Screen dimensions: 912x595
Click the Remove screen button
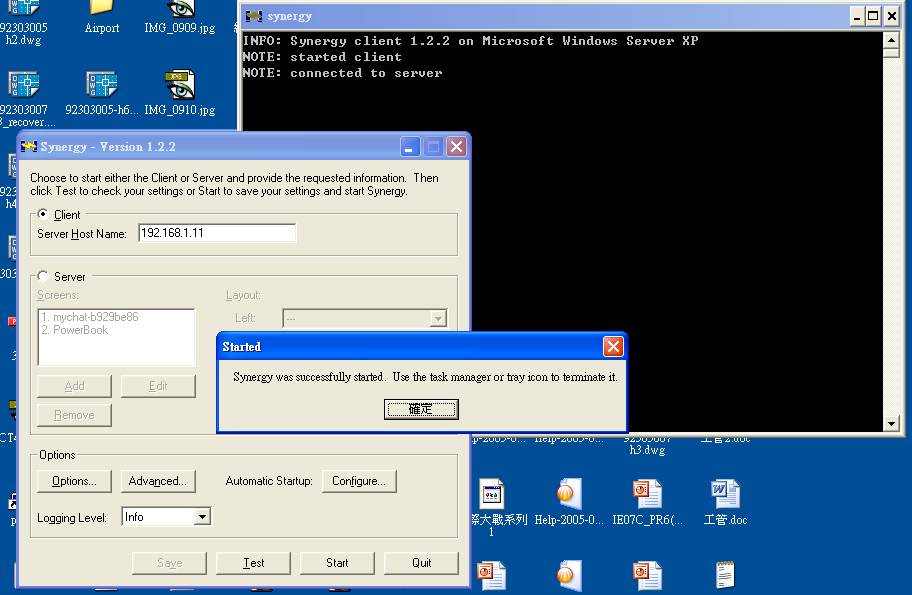pyautogui.click(x=74, y=415)
